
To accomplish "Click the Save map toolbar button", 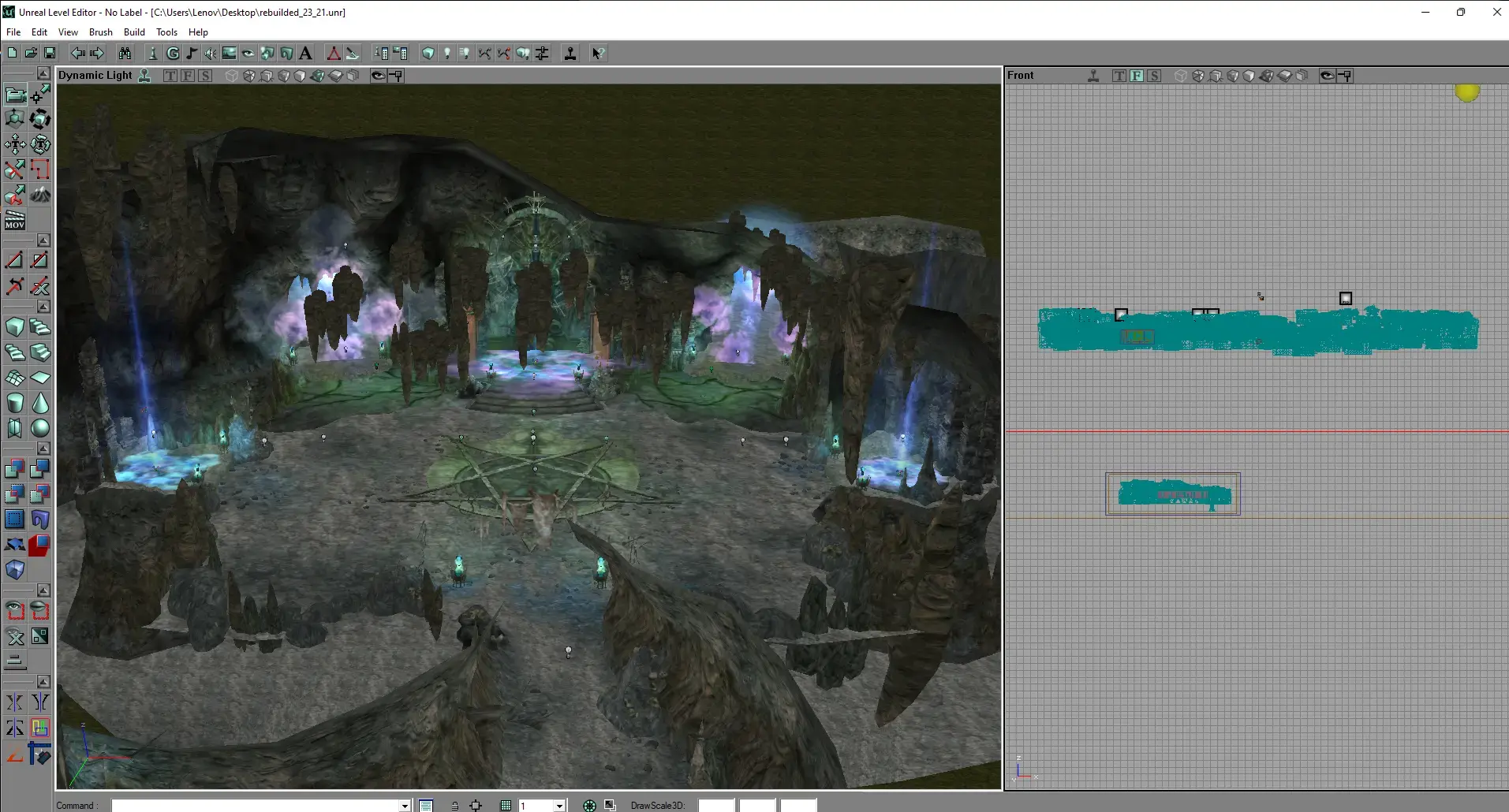I will click(50, 54).
